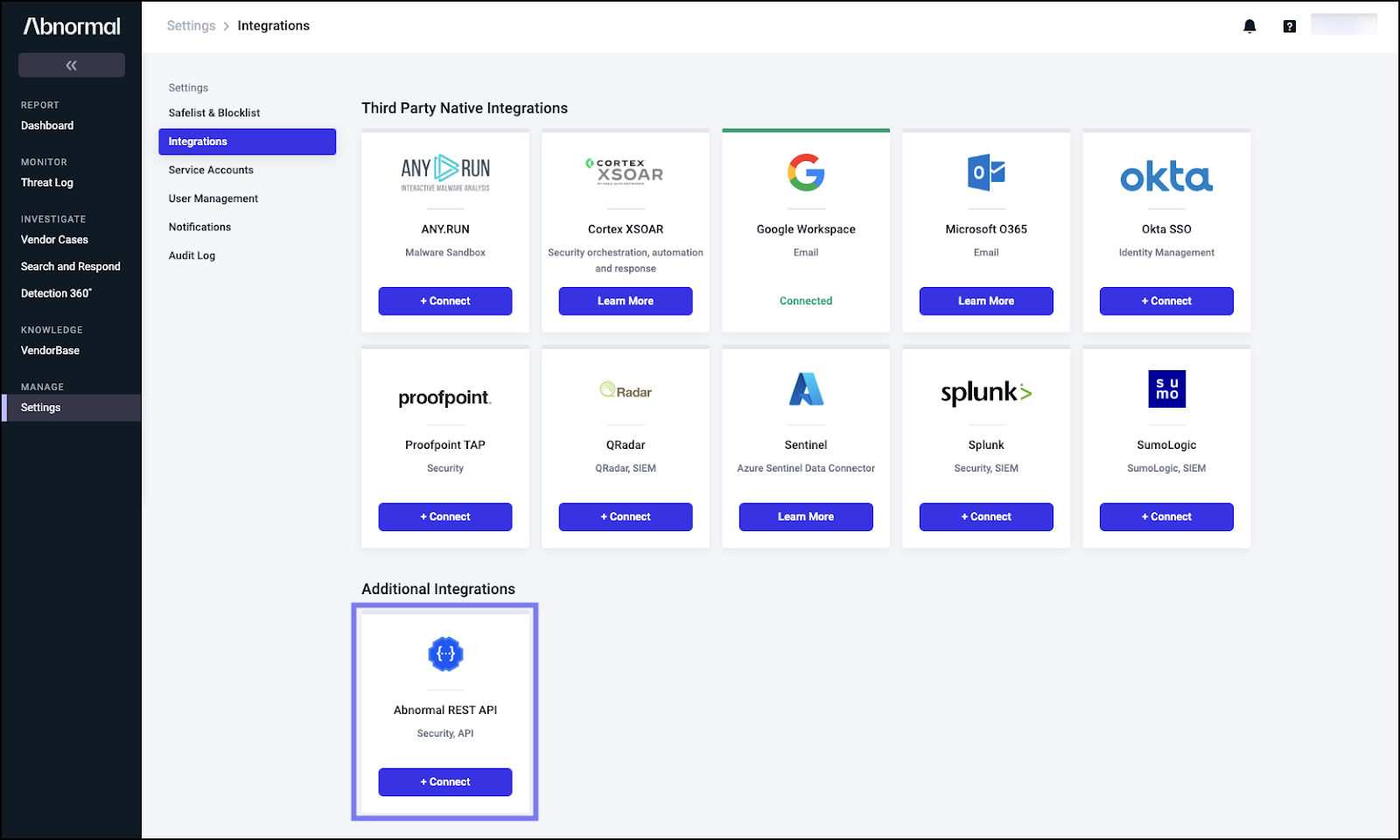This screenshot has width=1400, height=840.
Task: Click Learn More under Cortex XSOAR
Action: [625, 300]
